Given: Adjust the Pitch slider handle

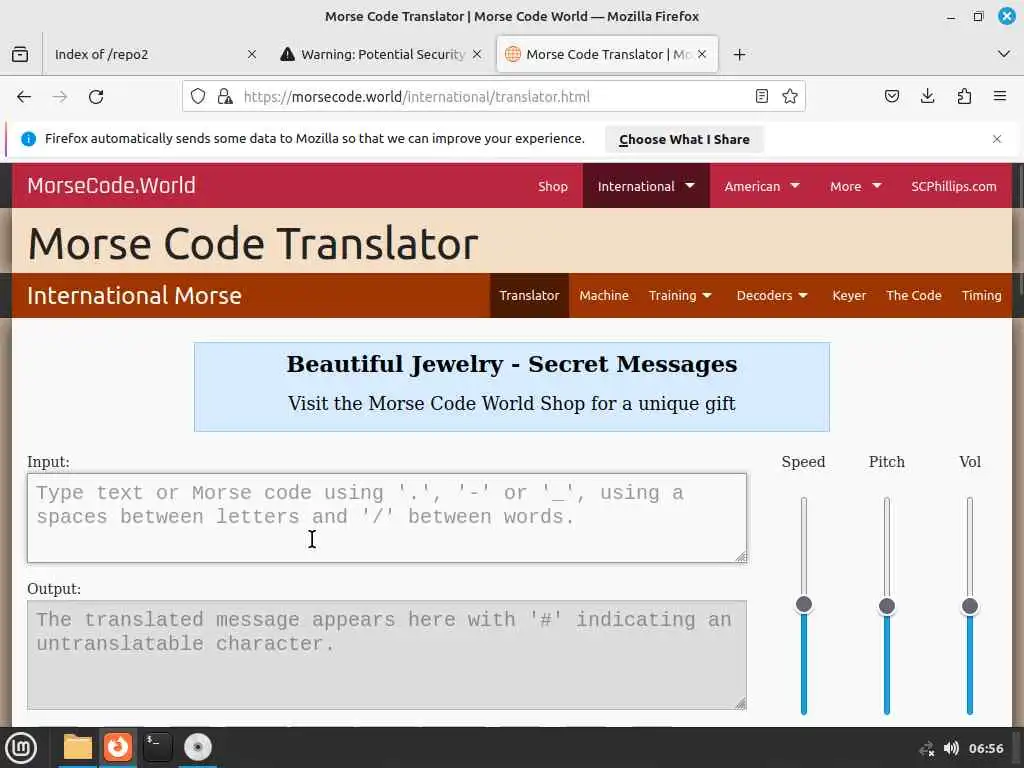Looking at the screenshot, I should pyautogui.click(x=887, y=606).
